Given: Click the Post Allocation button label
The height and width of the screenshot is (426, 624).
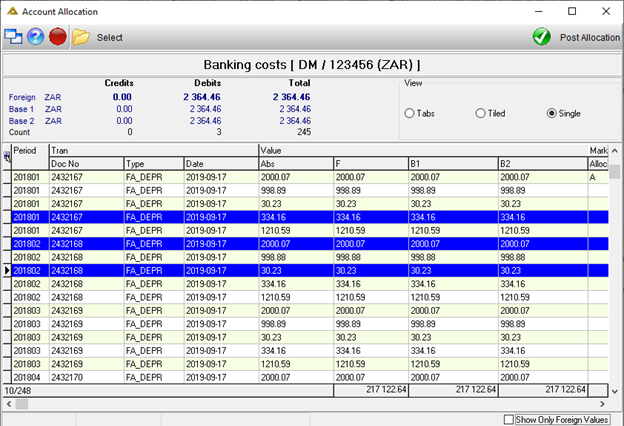Looking at the screenshot, I should pyautogui.click(x=590, y=37).
